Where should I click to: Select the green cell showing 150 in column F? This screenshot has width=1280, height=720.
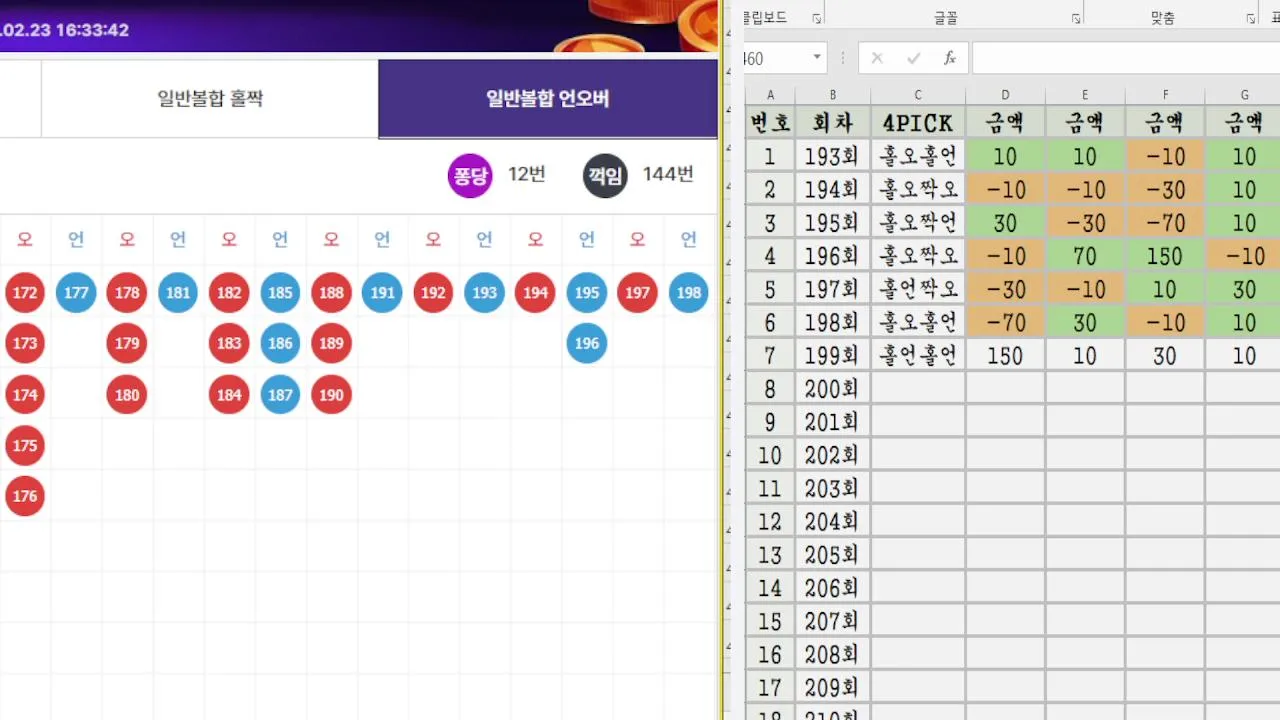point(1165,256)
